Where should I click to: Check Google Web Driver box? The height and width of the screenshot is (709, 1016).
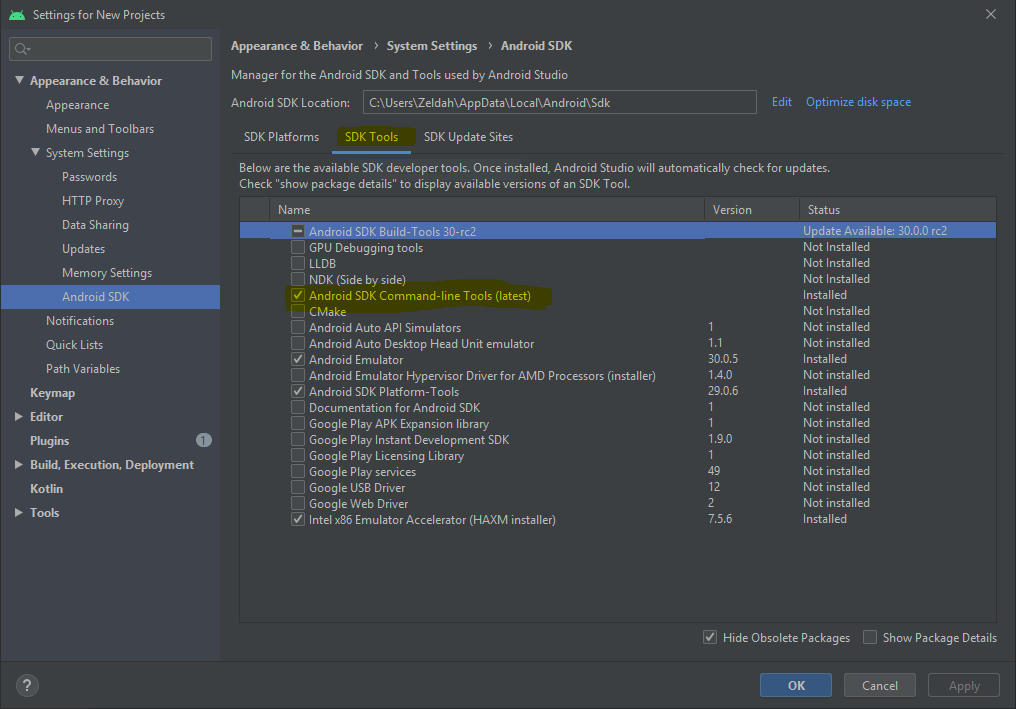tap(297, 503)
